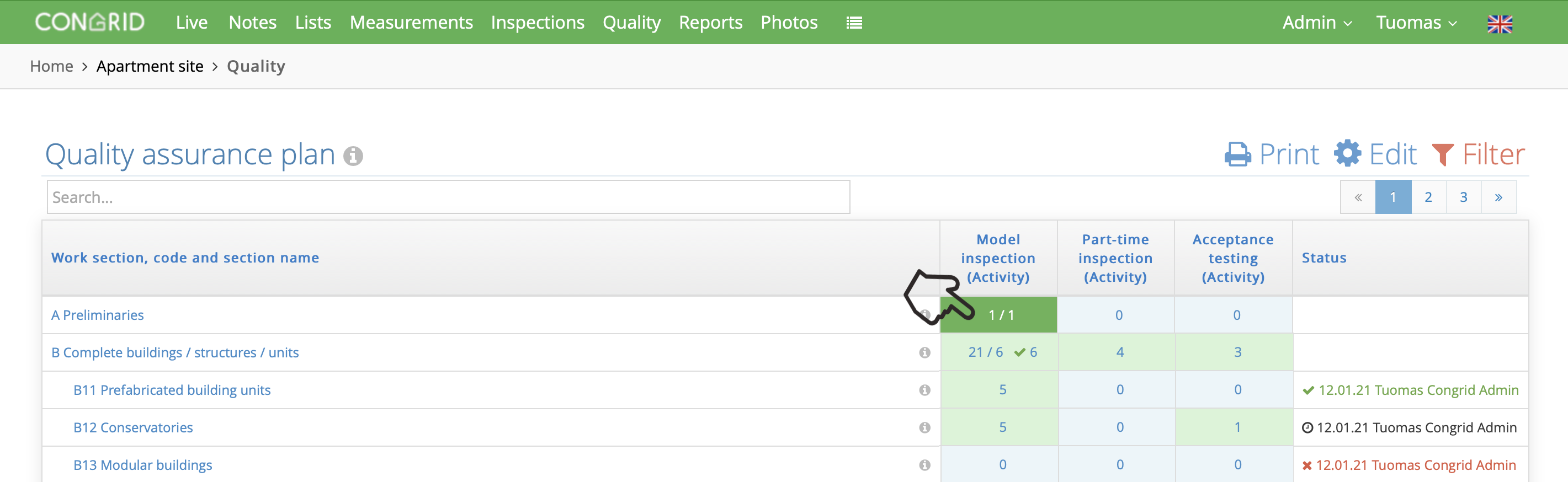Image resolution: width=1568 pixels, height=482 pixels.
Task: Expand the Admin dropdown menu
Action: 1317,23
